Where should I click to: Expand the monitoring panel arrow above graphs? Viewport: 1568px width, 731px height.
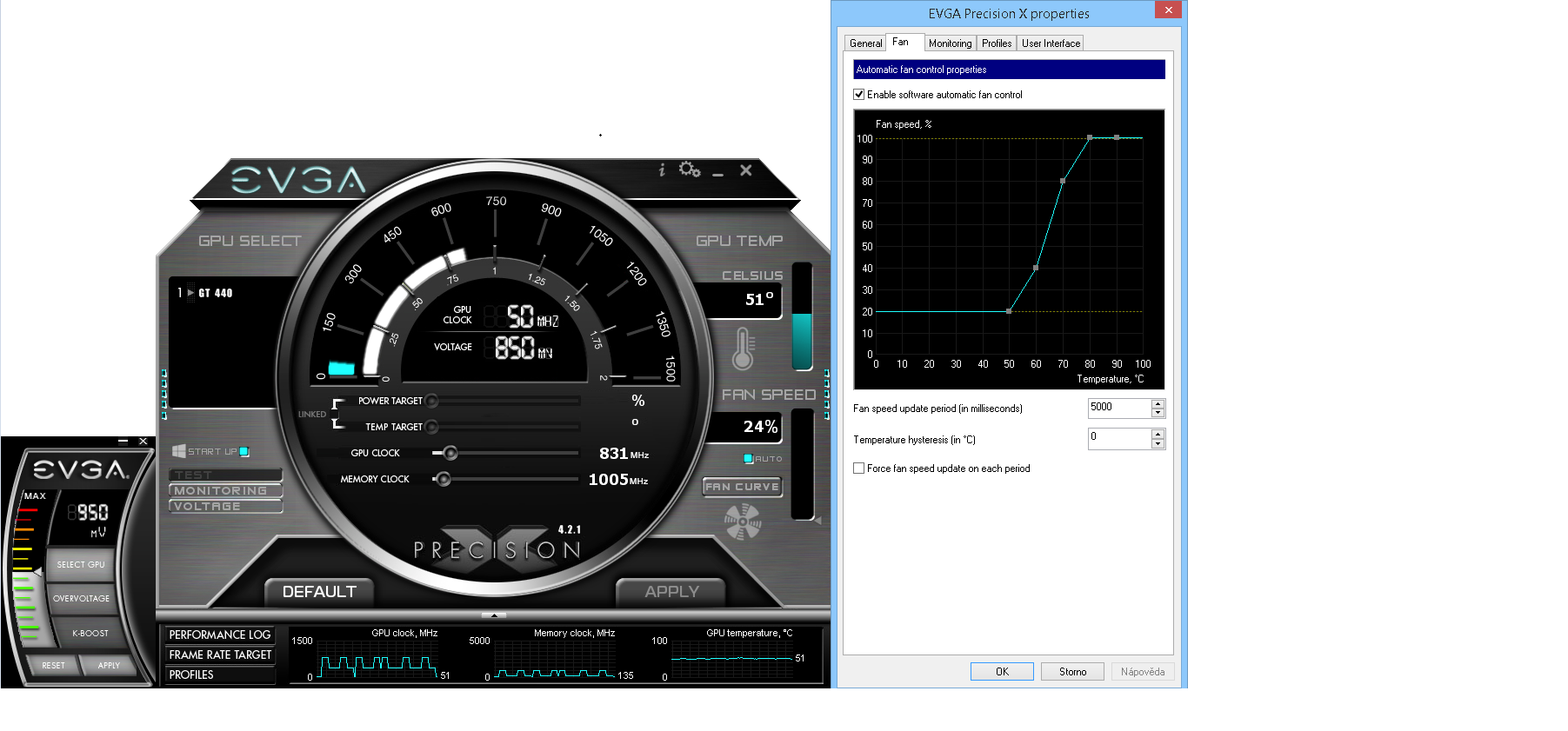coord(493,615)
